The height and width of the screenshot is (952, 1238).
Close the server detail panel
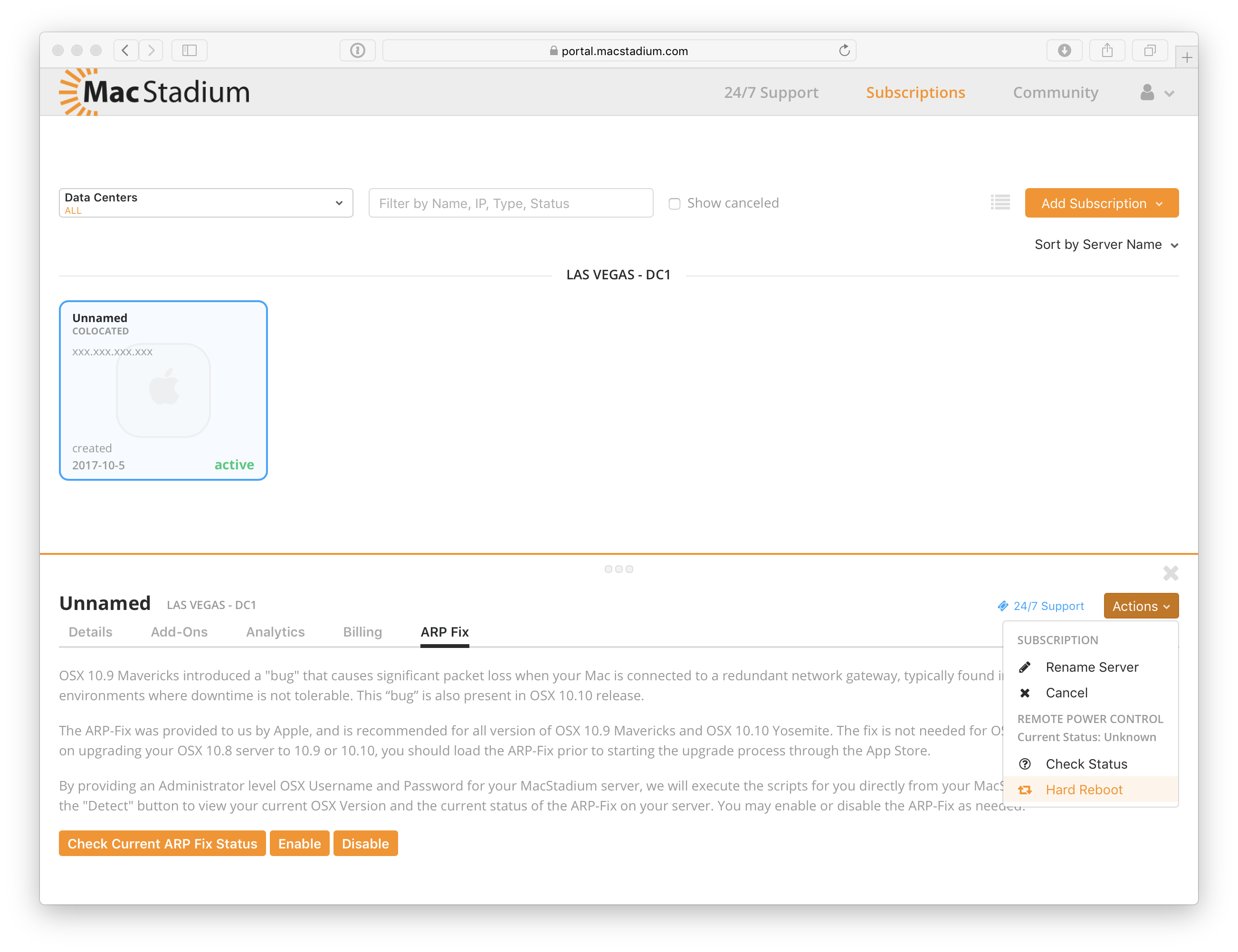(1170, 573)
